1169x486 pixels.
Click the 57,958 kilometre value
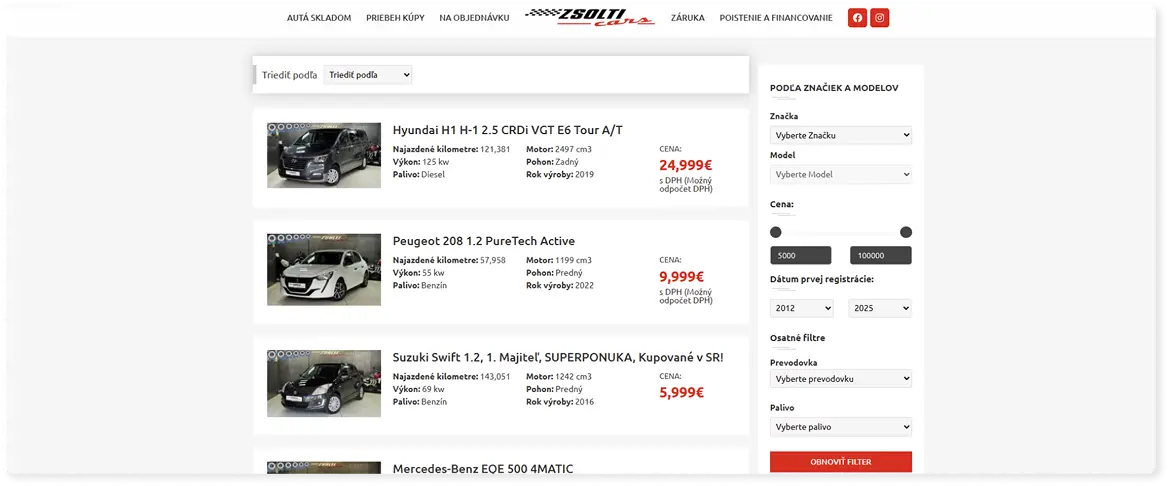[493, 260]
